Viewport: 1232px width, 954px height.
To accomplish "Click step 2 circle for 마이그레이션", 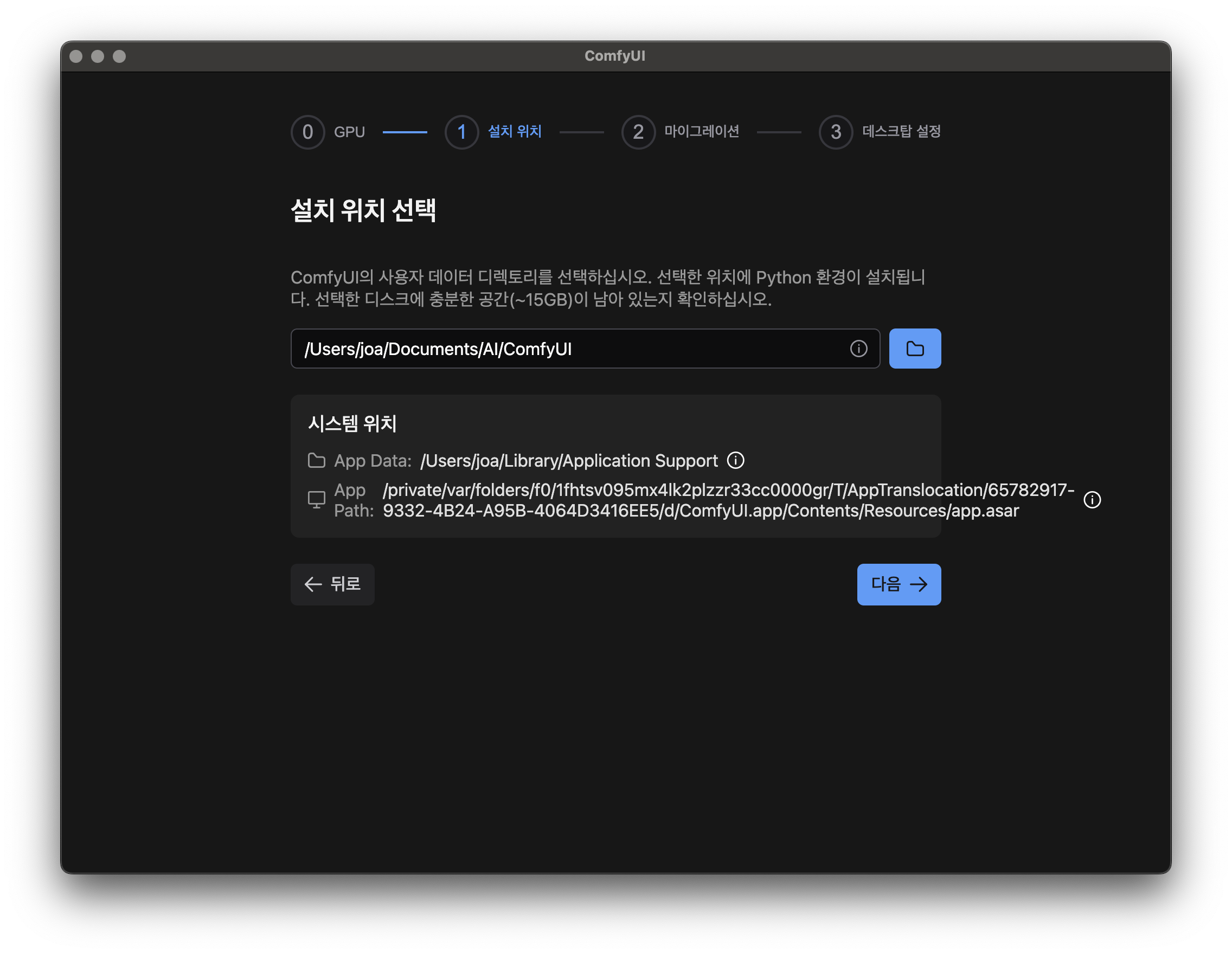I will (638, 132).
